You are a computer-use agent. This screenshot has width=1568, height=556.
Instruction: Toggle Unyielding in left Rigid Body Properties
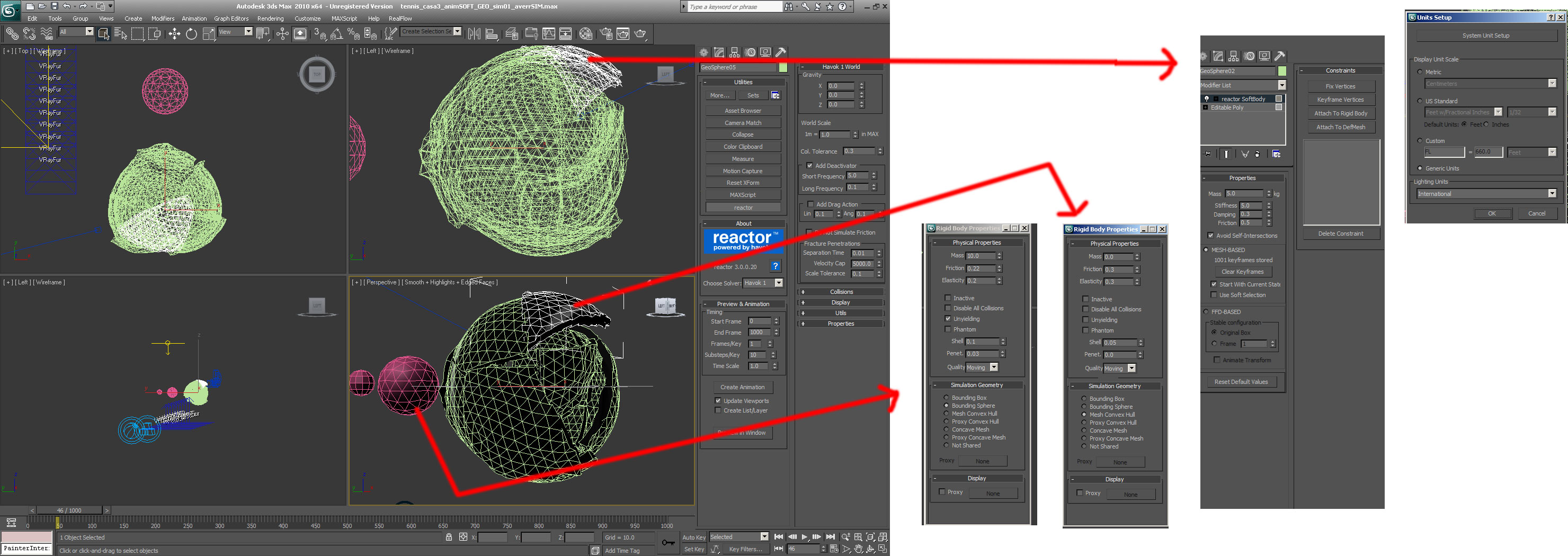point(948,319)
